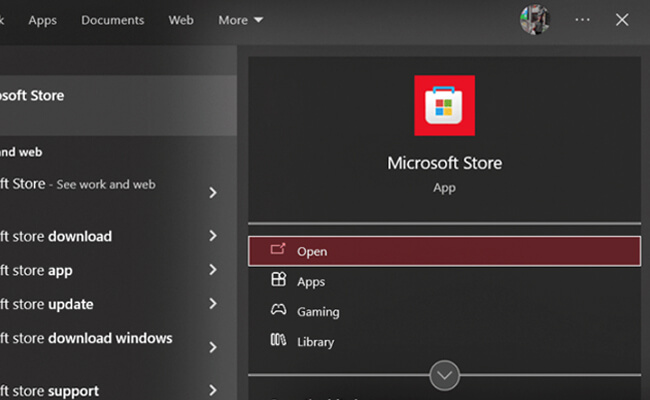Click the 'Microsoft Store' title in preview
The image size is (650, 400).
(444, 163)
